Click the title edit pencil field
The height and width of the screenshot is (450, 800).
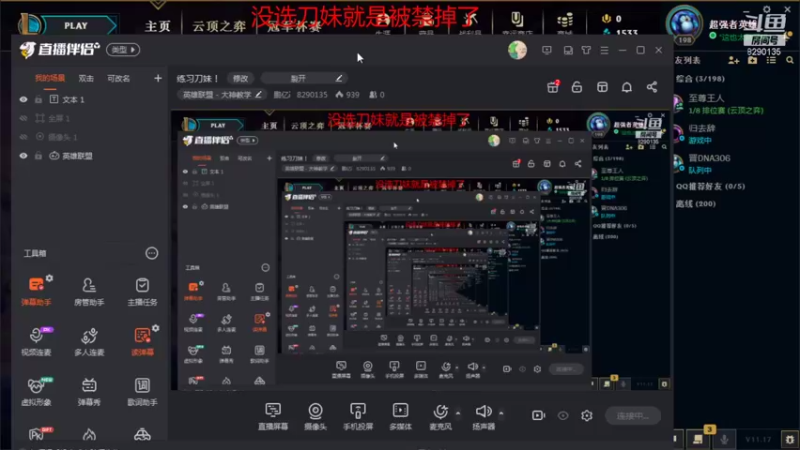tap(304, 78)
